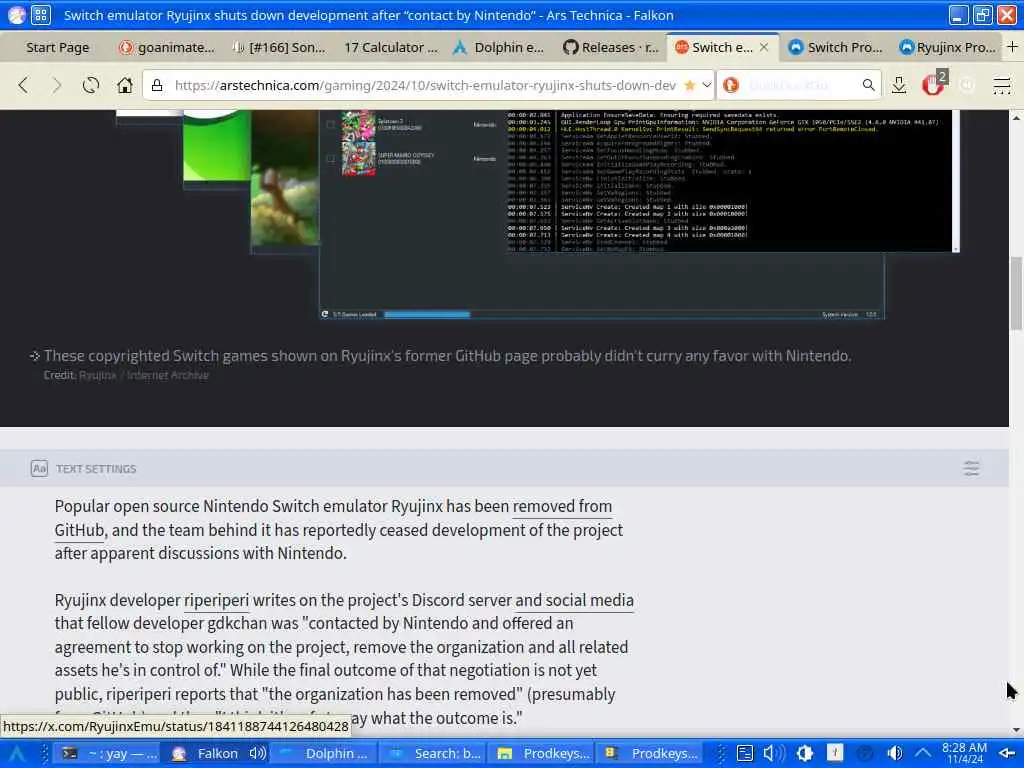Open the 'Search: b...' taskbar entry
Image resolution: width=1024 pixels, height=768 pixels.
(x=434, y=754)
